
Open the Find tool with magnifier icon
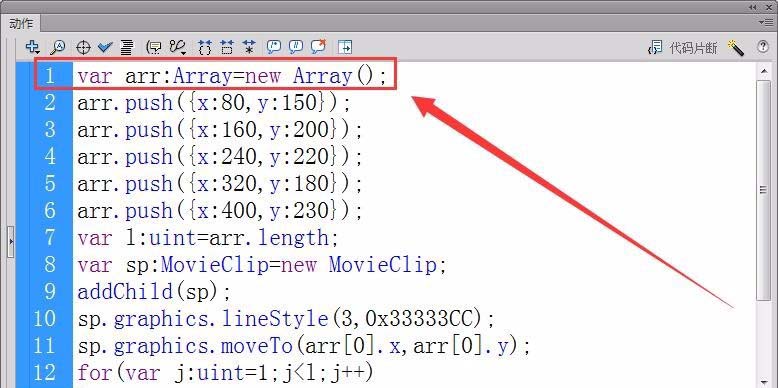(58, 47)
